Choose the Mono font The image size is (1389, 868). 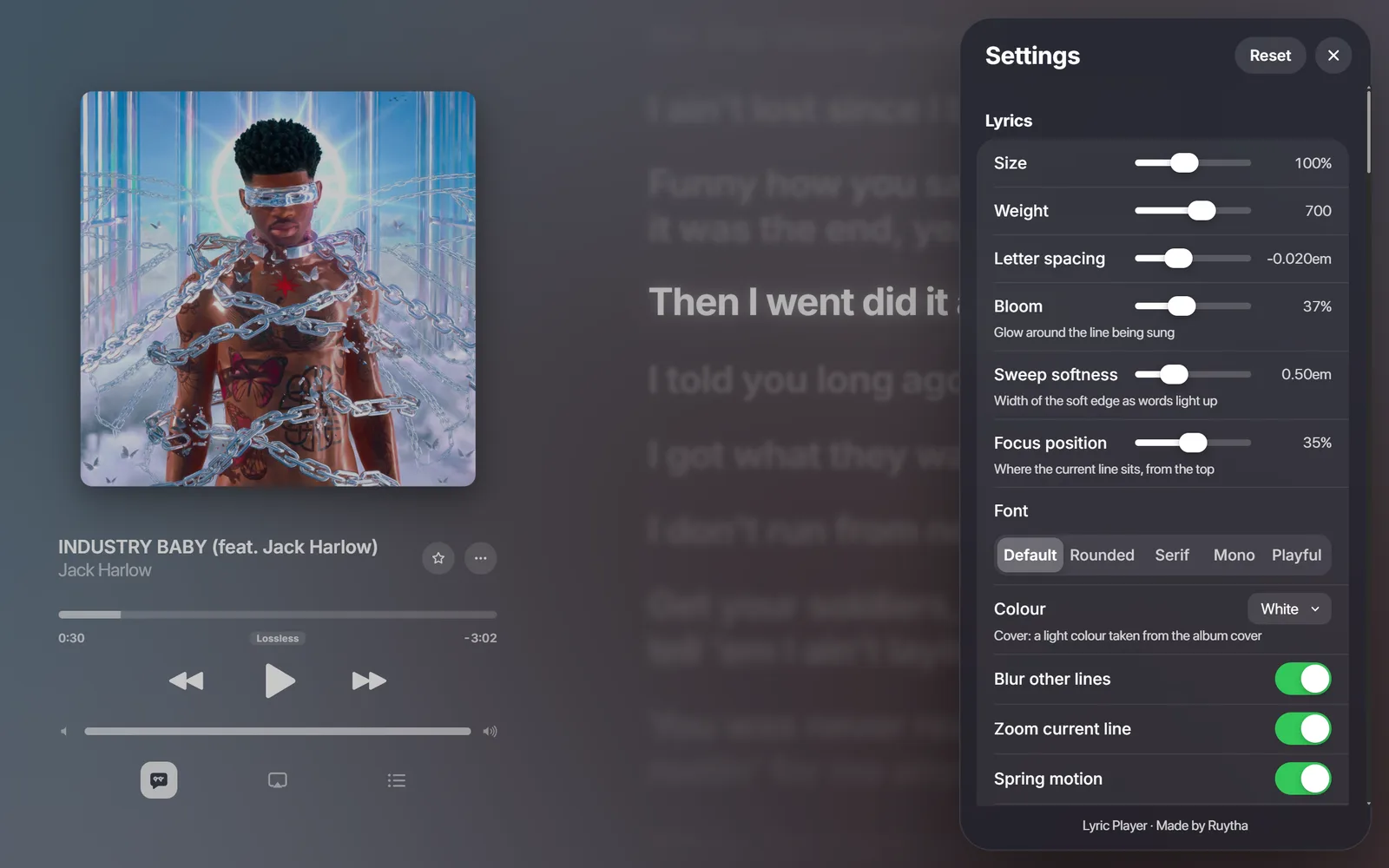coord(1234,556)
